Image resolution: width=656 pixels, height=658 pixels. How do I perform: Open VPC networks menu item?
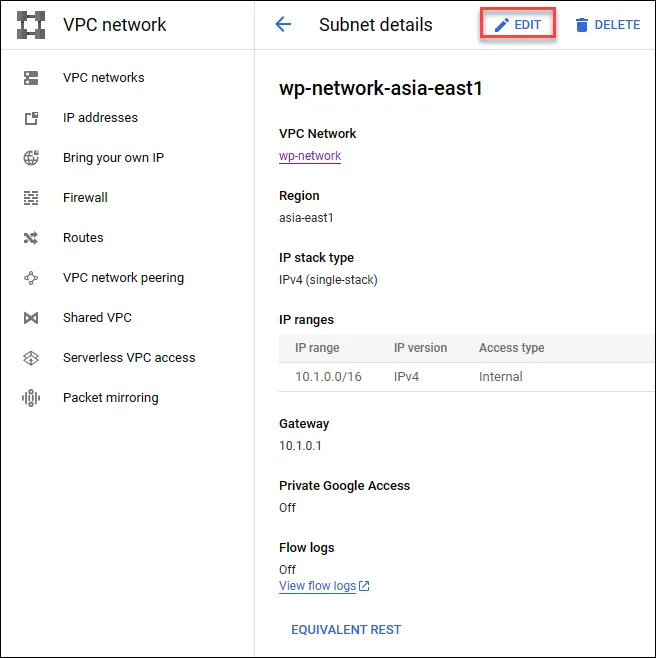point(104,78)
